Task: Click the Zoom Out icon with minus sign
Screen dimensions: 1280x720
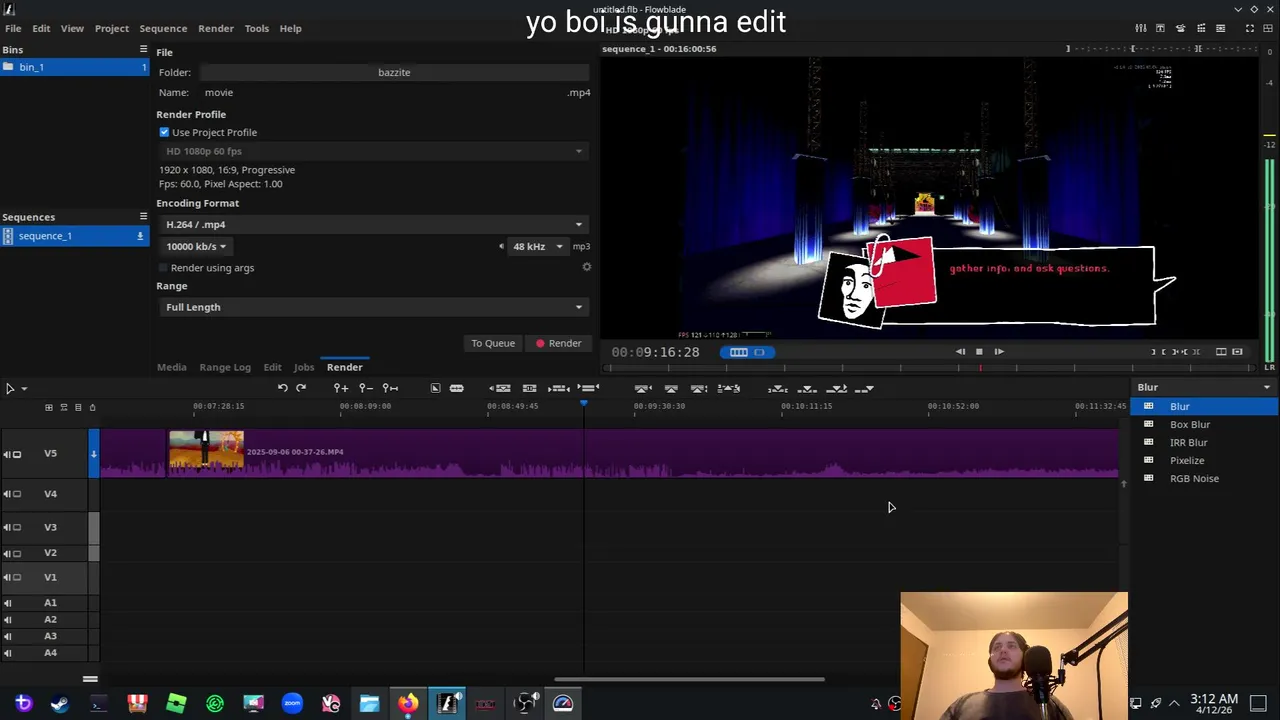Action: 366,388
